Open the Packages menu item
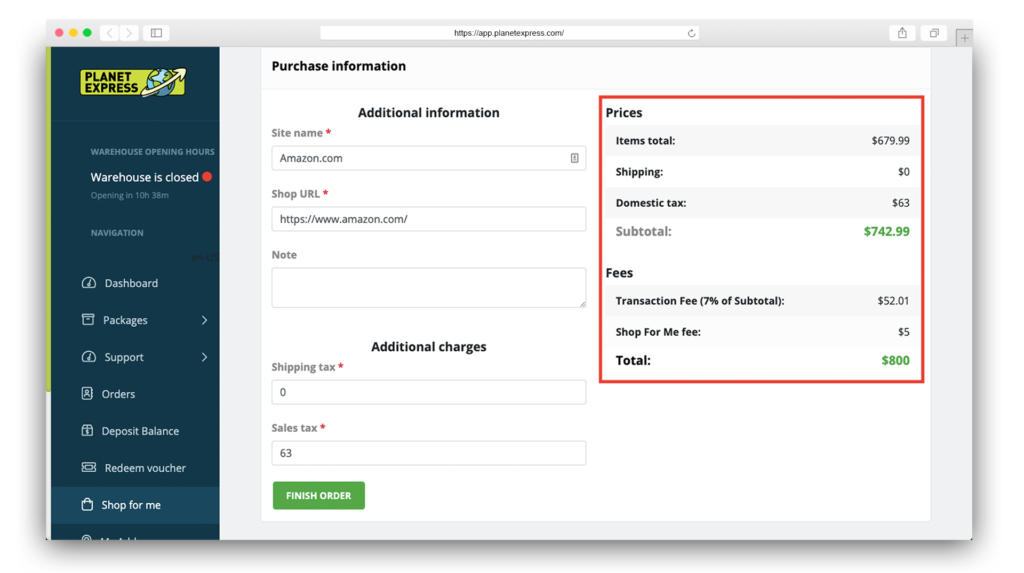 point(125,320)
